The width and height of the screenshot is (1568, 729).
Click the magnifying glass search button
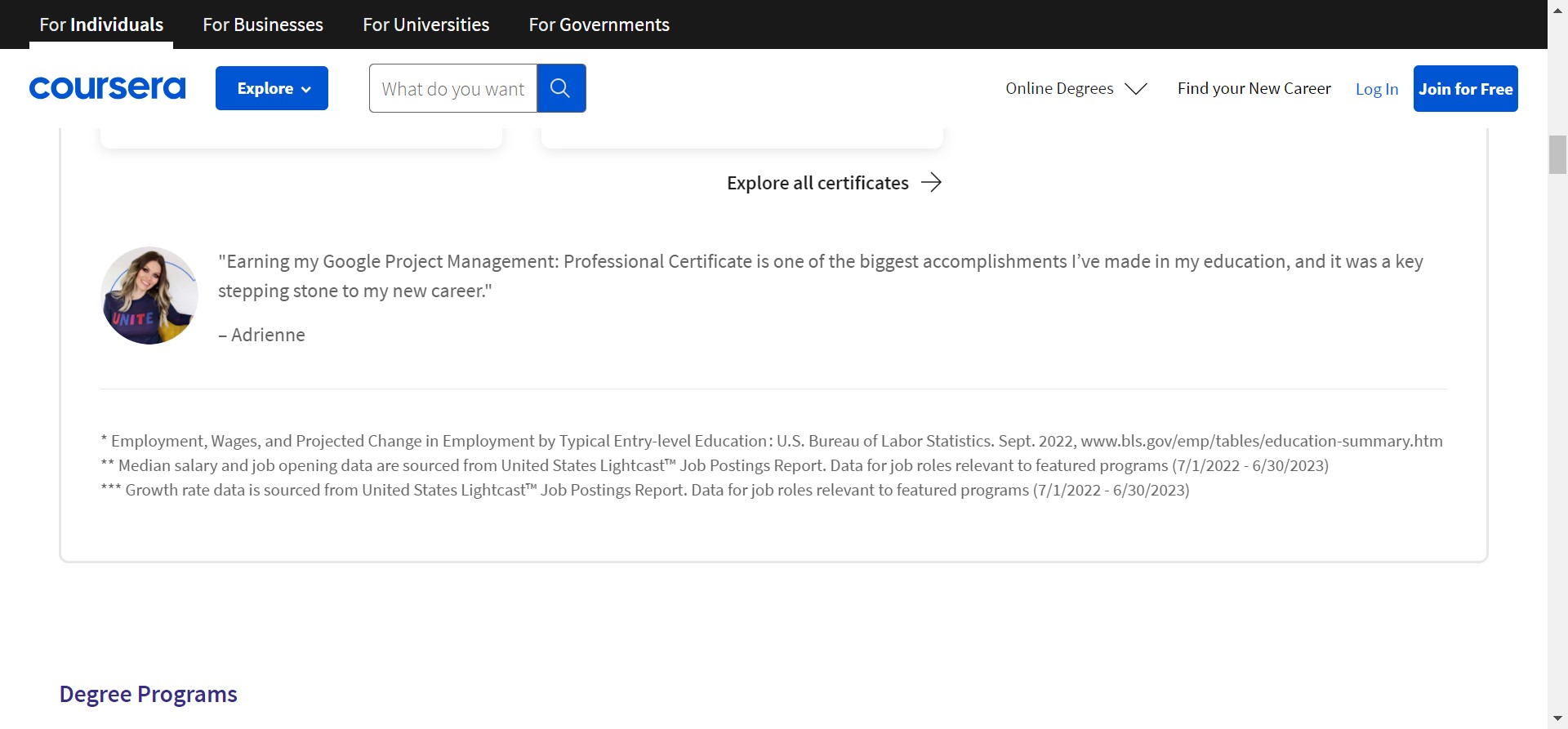560,88
